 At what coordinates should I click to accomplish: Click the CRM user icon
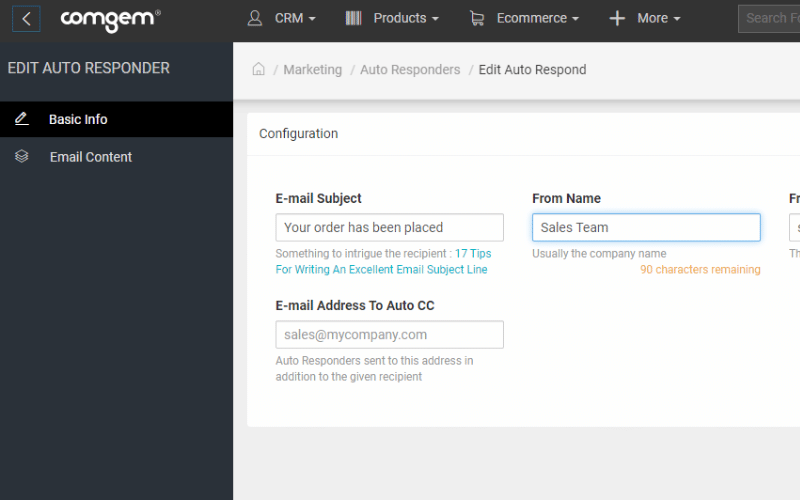click(x=255, y=18)
